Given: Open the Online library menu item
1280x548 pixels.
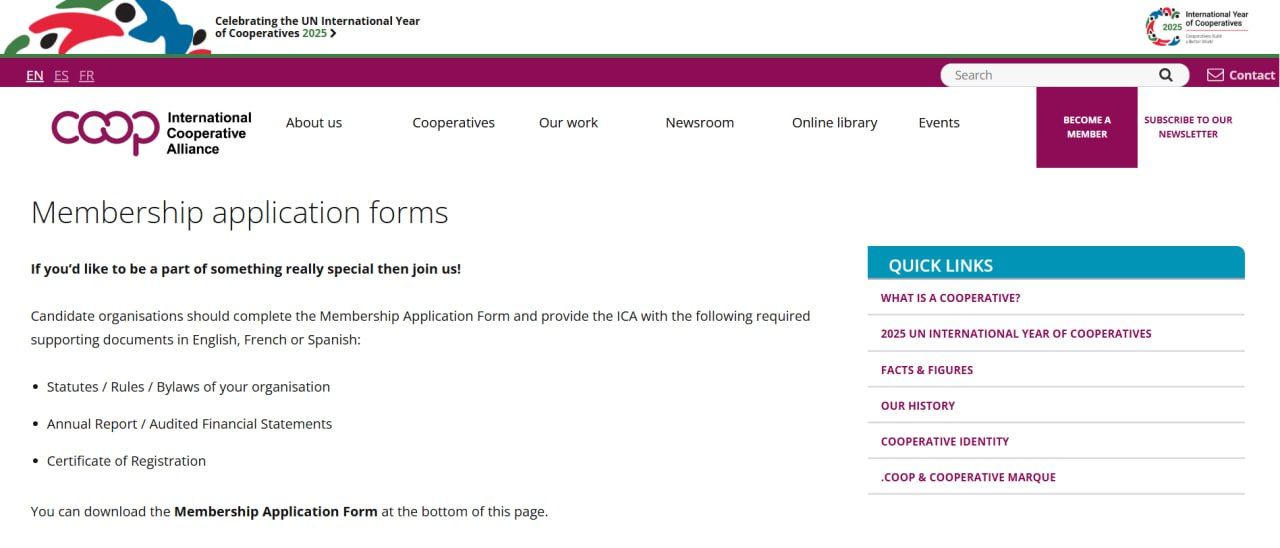Looking at the screenshot, I should click(834, 123).
